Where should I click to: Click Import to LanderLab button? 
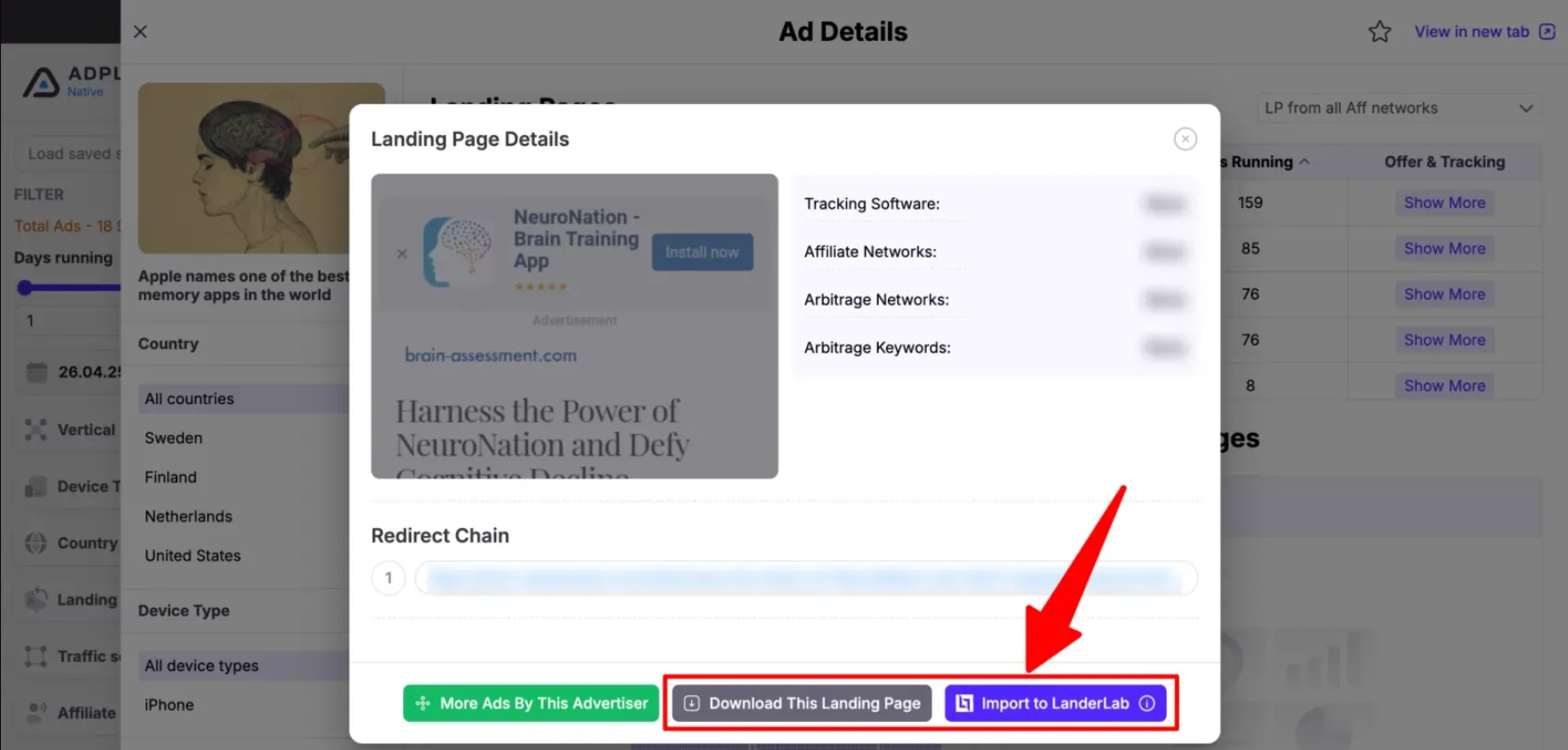pos(1055,704)
